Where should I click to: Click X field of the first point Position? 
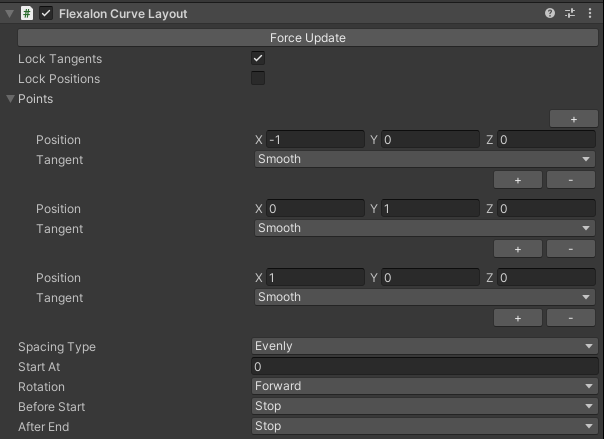tap(315, 139)
